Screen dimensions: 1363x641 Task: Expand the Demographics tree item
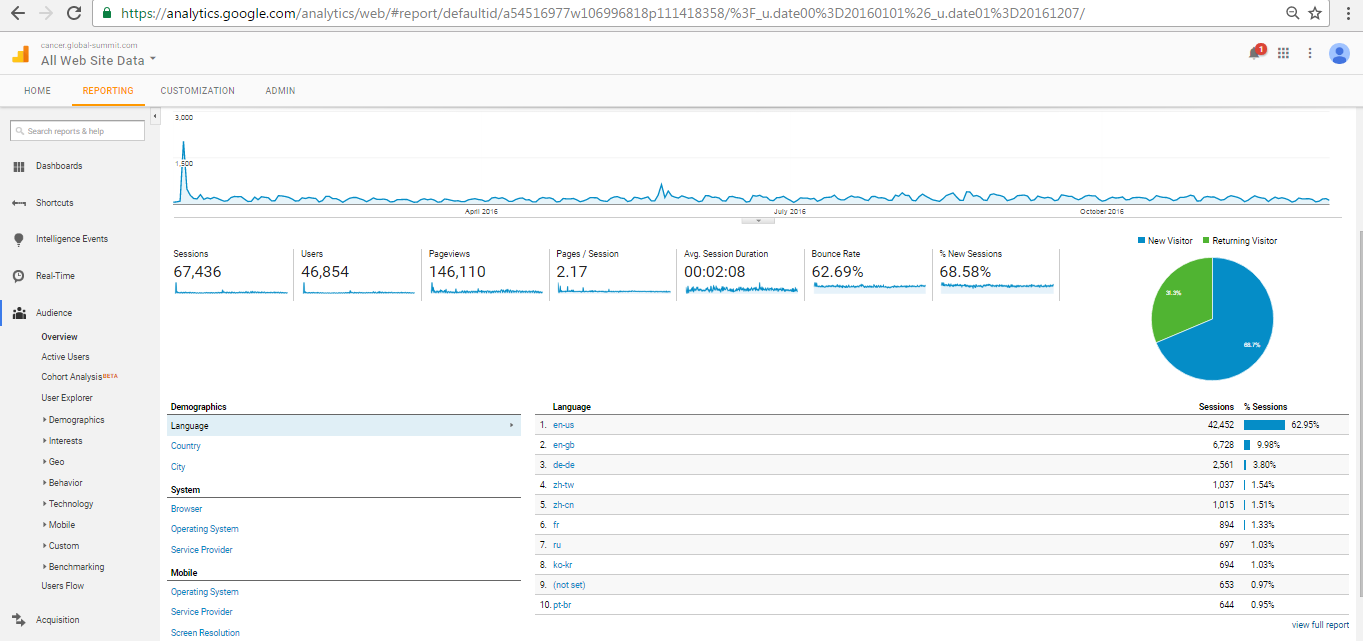(x=44, y=420)
